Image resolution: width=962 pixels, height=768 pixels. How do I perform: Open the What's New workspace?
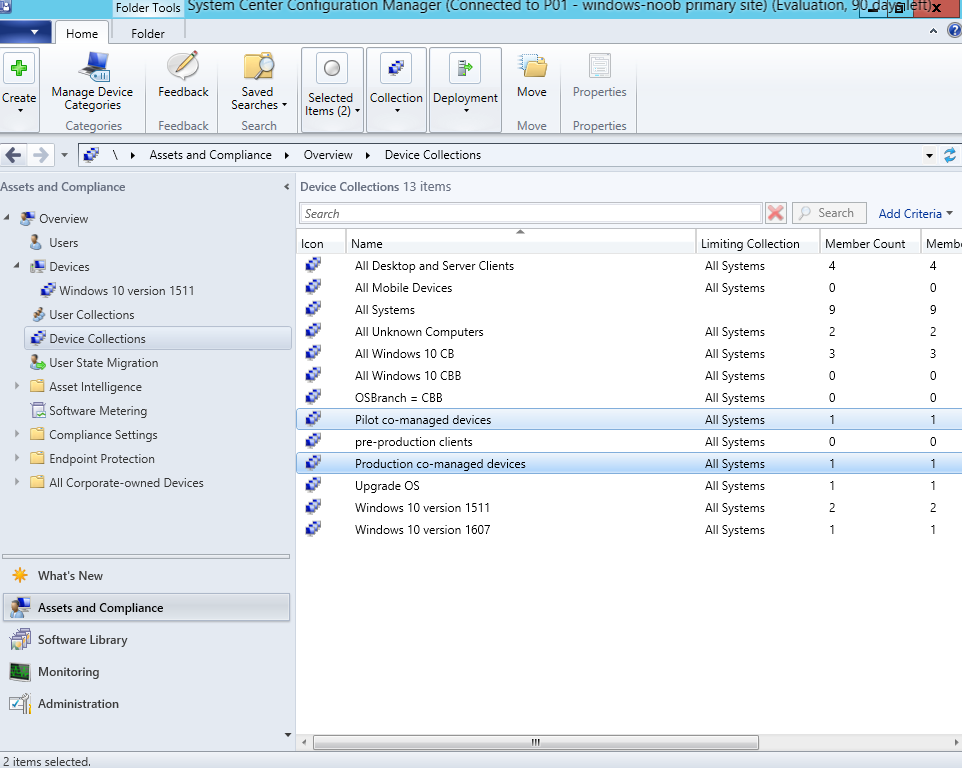(146, 575)
